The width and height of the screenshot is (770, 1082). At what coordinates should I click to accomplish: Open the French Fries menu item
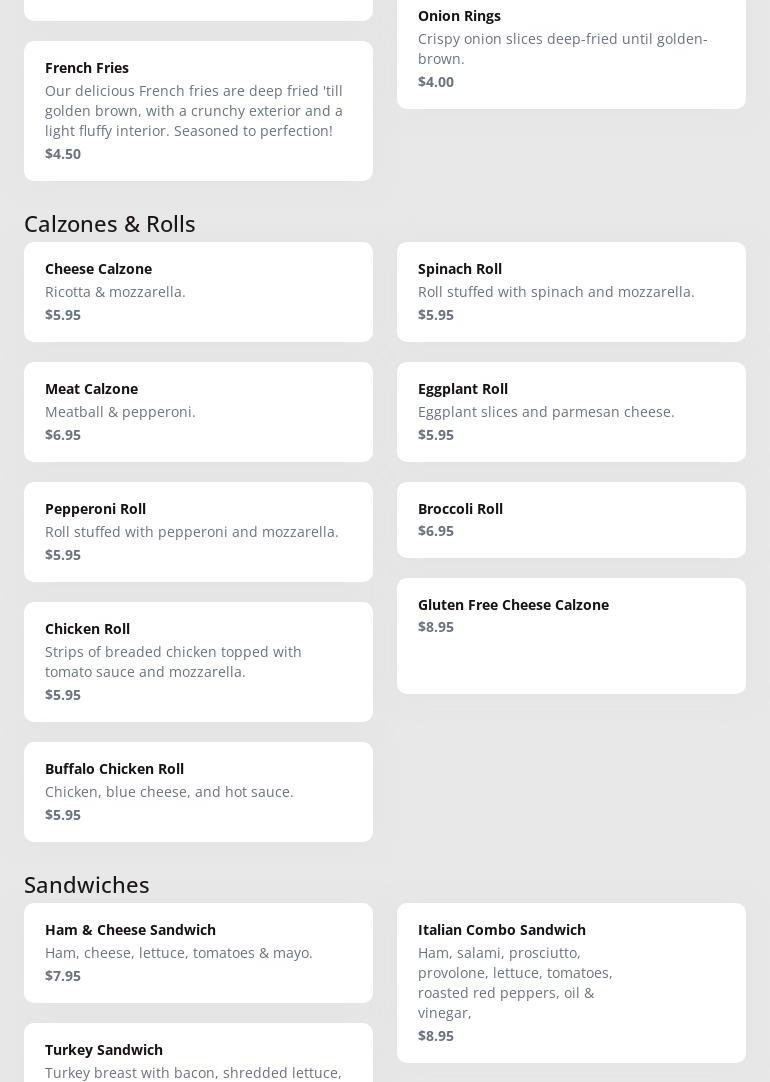[x=198, y=110]
